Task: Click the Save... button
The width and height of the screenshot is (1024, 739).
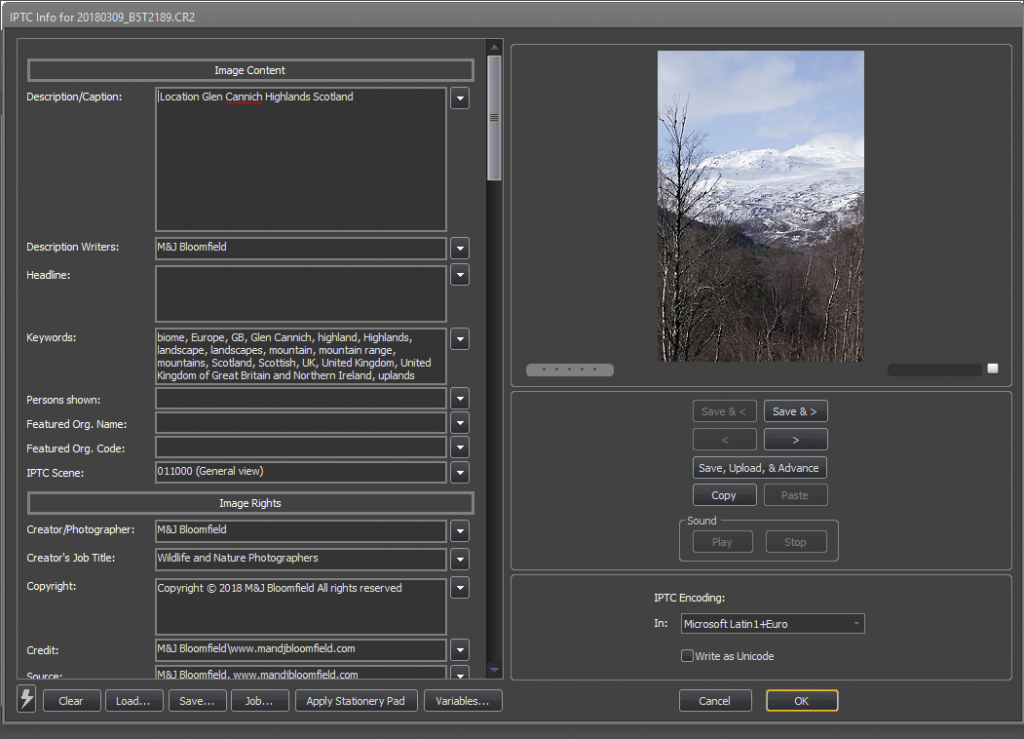Action: [197, 700]
